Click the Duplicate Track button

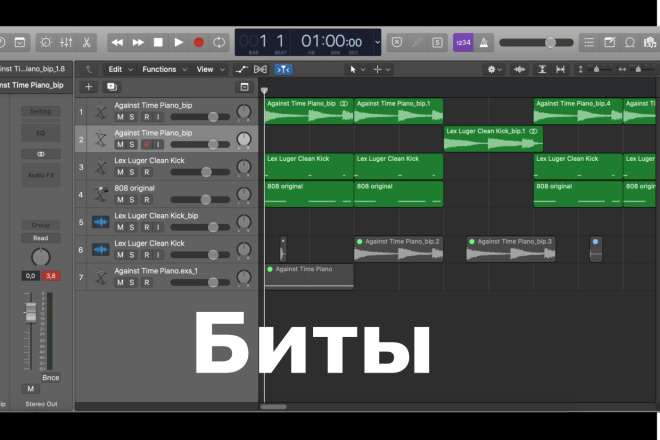tap(112, 87)
